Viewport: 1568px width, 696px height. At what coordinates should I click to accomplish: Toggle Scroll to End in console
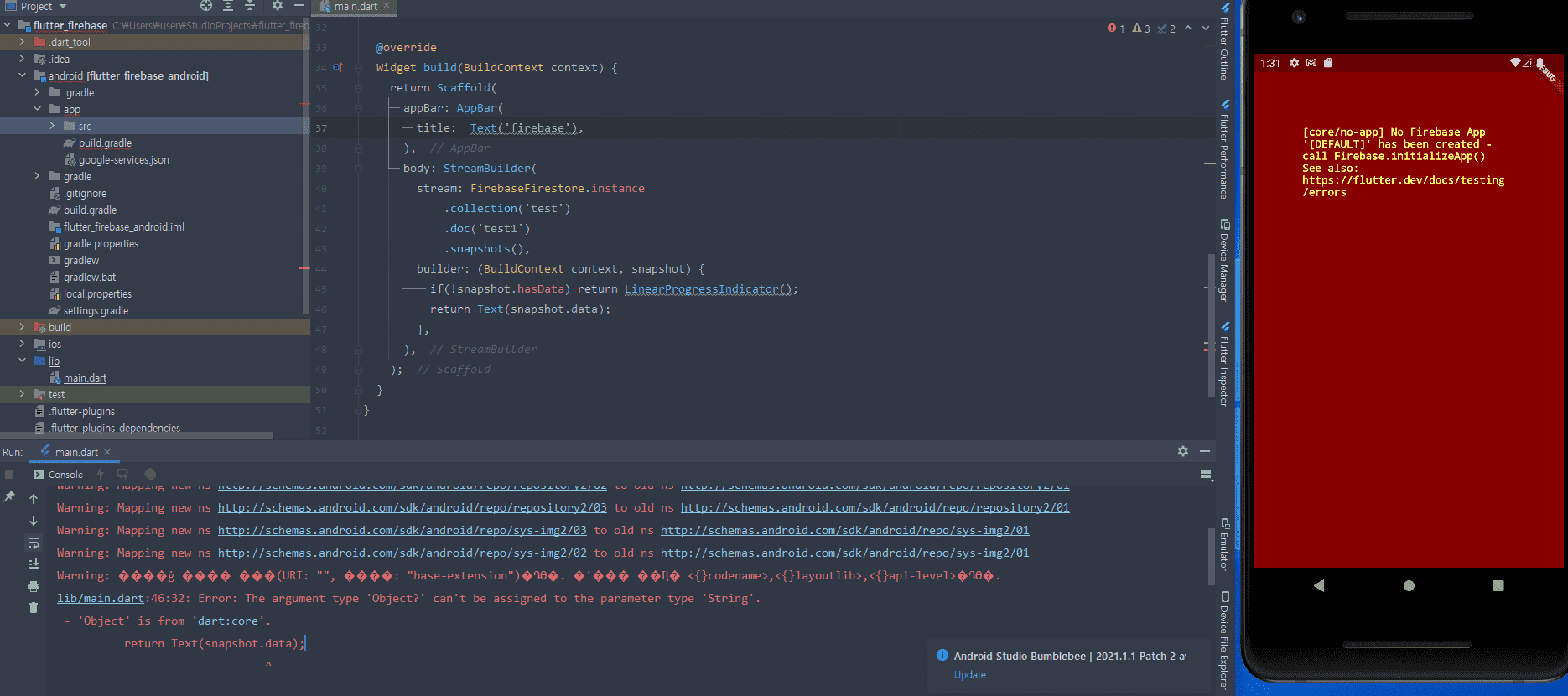tap(34, 564)
